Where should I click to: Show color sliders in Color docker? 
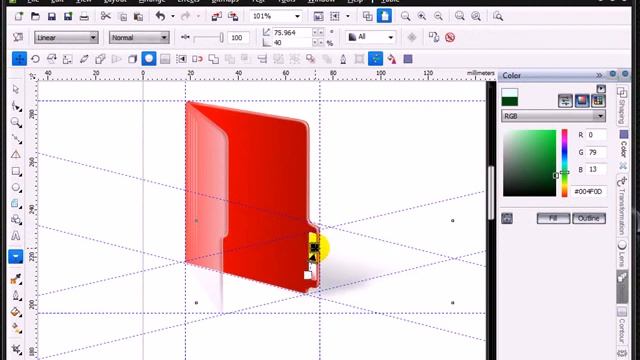coord(565,100)
